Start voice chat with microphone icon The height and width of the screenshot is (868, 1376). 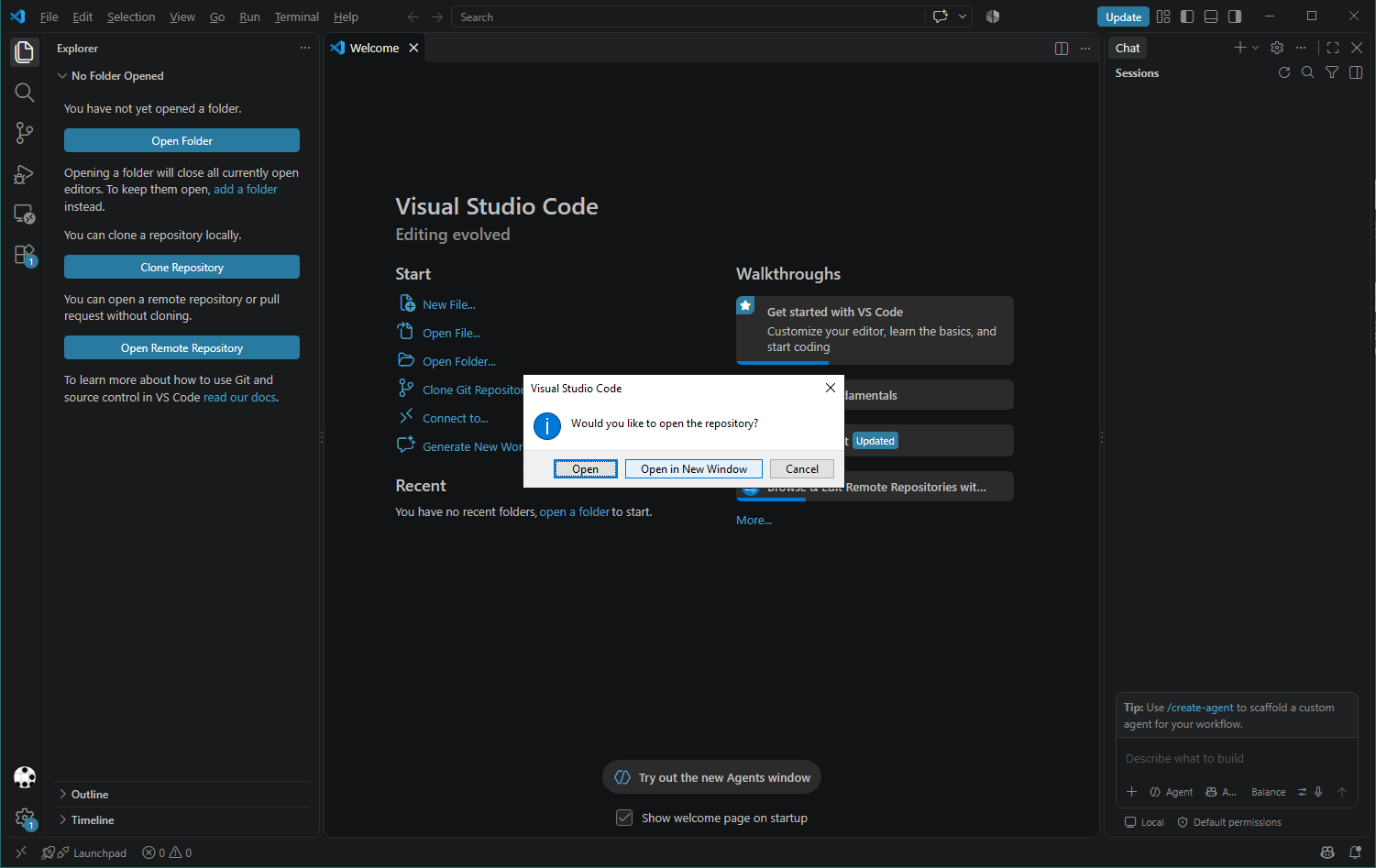(1318, 792)
